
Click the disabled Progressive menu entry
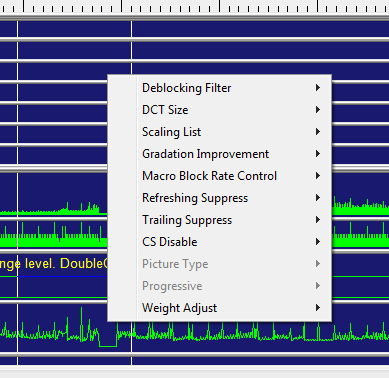tap(219, 286)
